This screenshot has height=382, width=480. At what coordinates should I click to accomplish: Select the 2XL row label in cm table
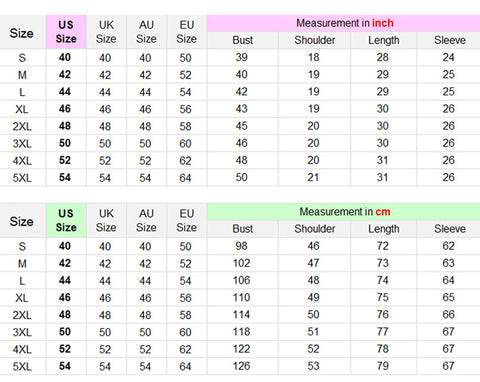pos(22,315)
